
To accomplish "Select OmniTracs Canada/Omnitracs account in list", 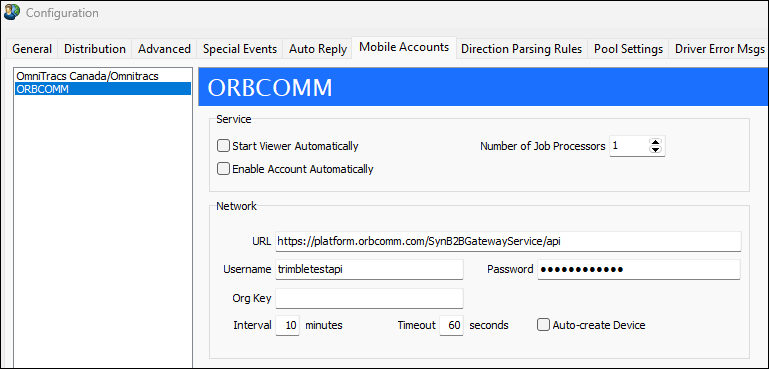I will point(103,76).
